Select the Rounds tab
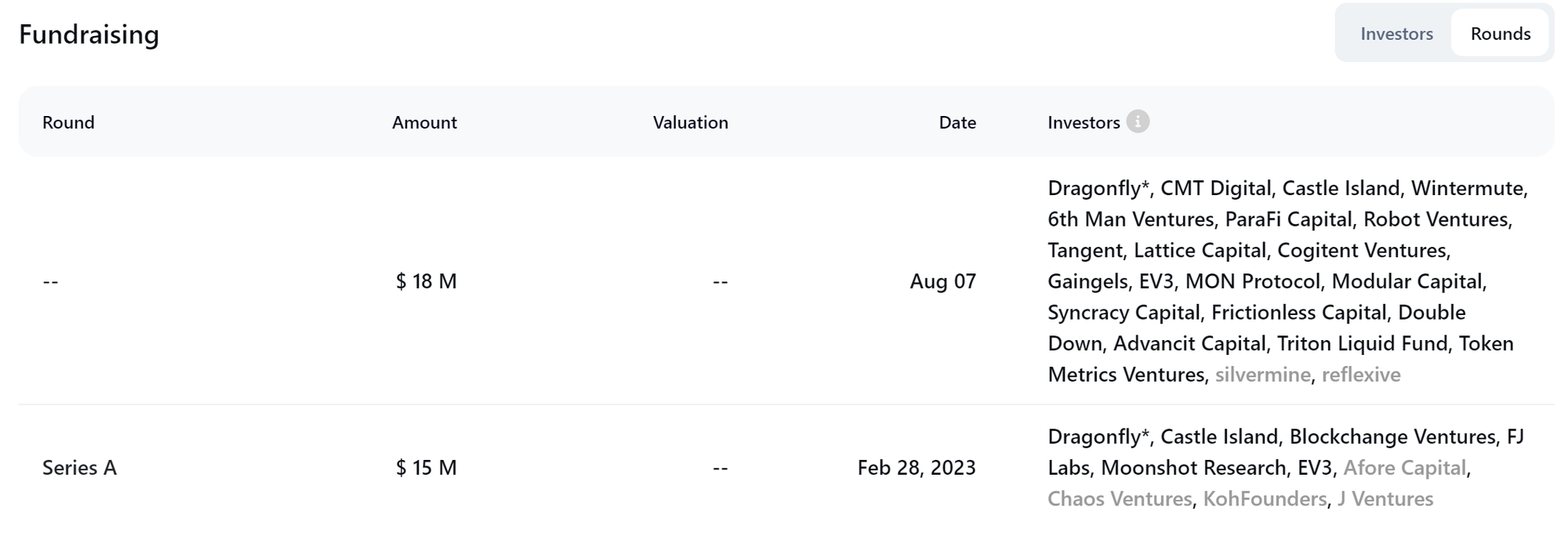 pyautogui.click(x=1500, y=34)
